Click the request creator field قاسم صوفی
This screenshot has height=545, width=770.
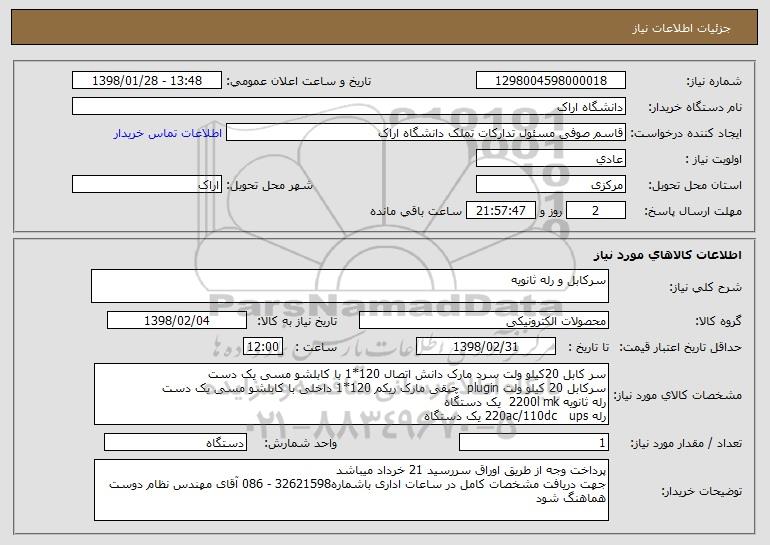pyautogui.click(x=426, y=133)
